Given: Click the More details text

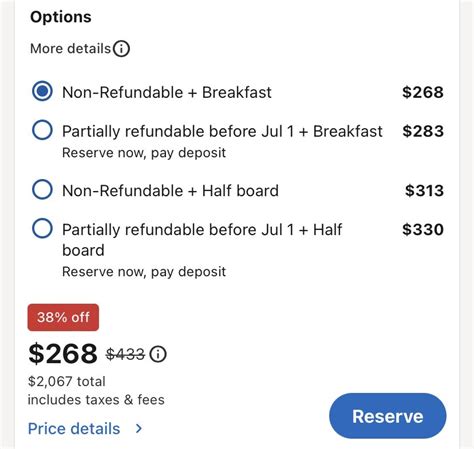Looking at the screenshot, I should [x=70, y=49].
